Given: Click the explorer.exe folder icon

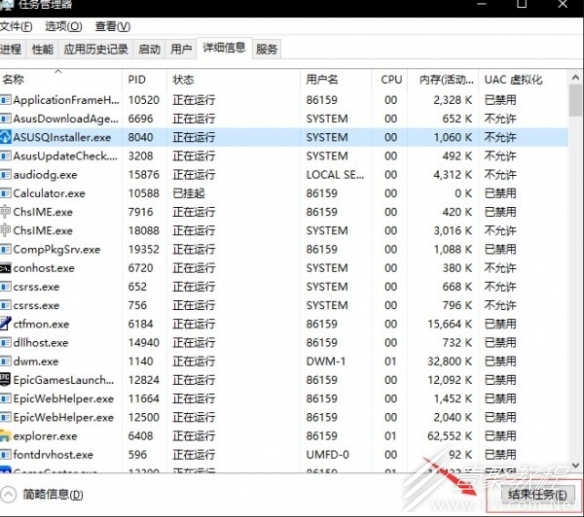Looking at the screenshot, I should click(5, 436).
